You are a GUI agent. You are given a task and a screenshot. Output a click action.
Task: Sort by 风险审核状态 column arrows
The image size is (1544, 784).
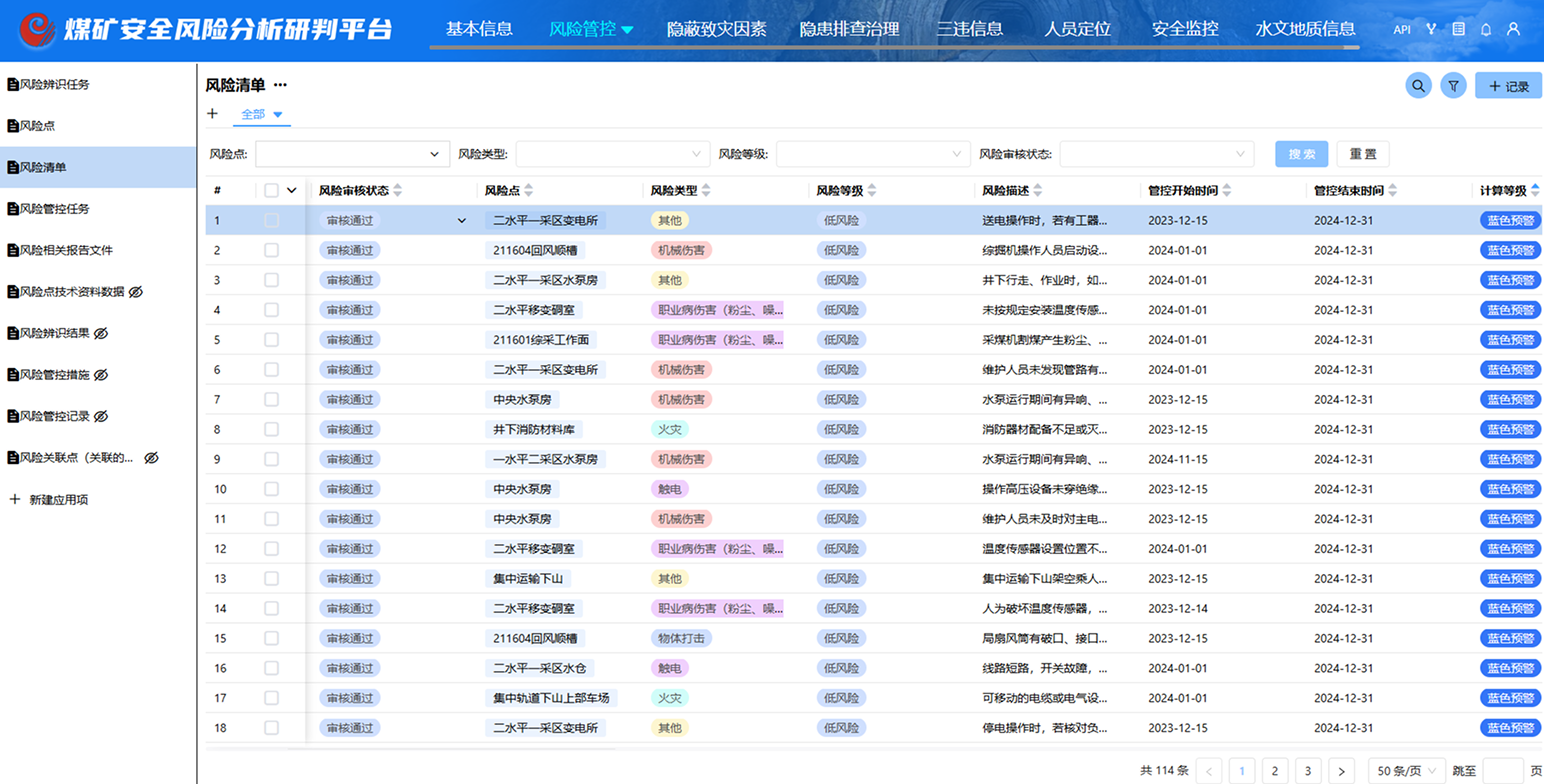tap(397, 190)
